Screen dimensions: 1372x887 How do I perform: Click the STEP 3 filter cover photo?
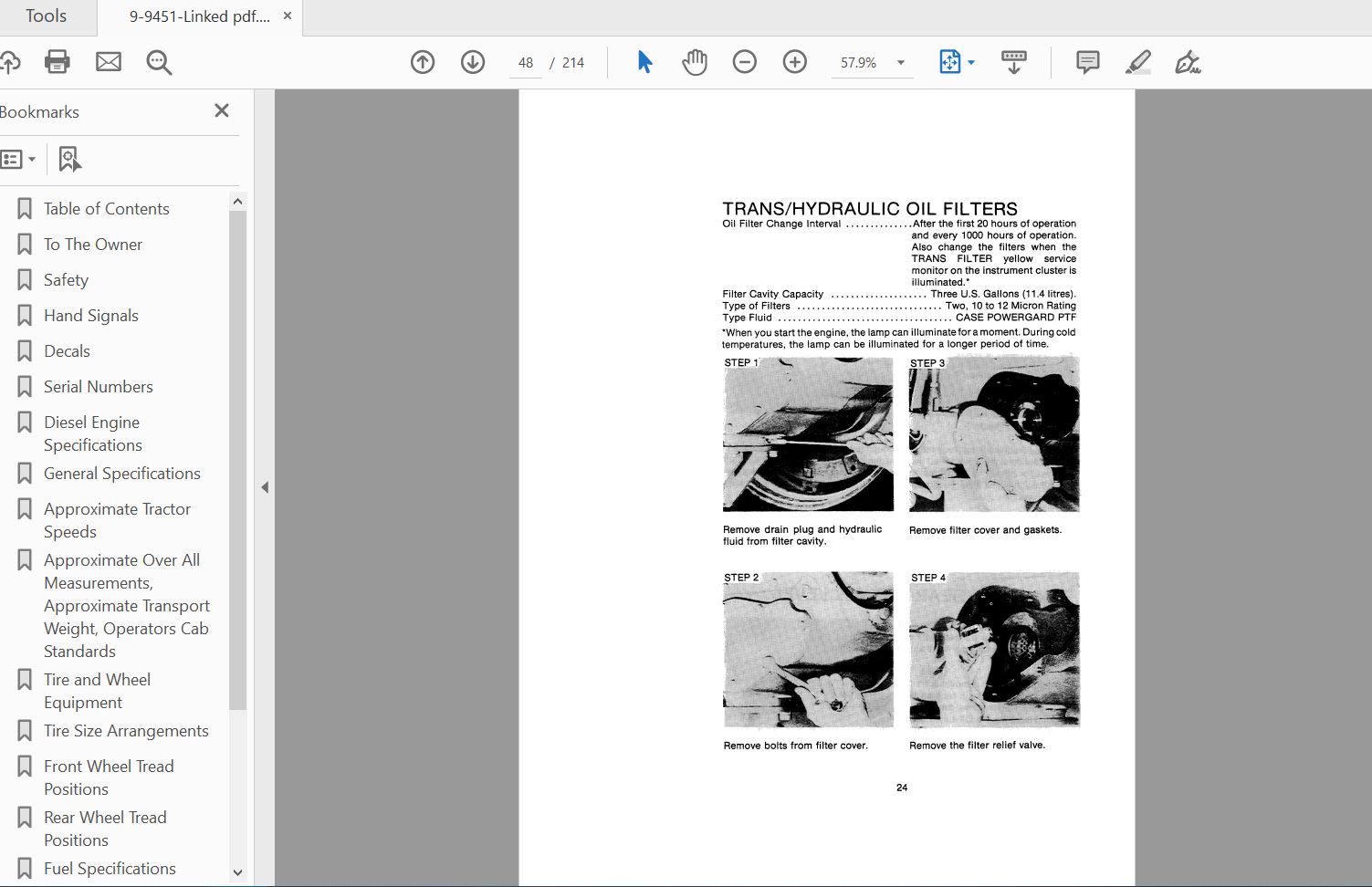pos(994,434)
